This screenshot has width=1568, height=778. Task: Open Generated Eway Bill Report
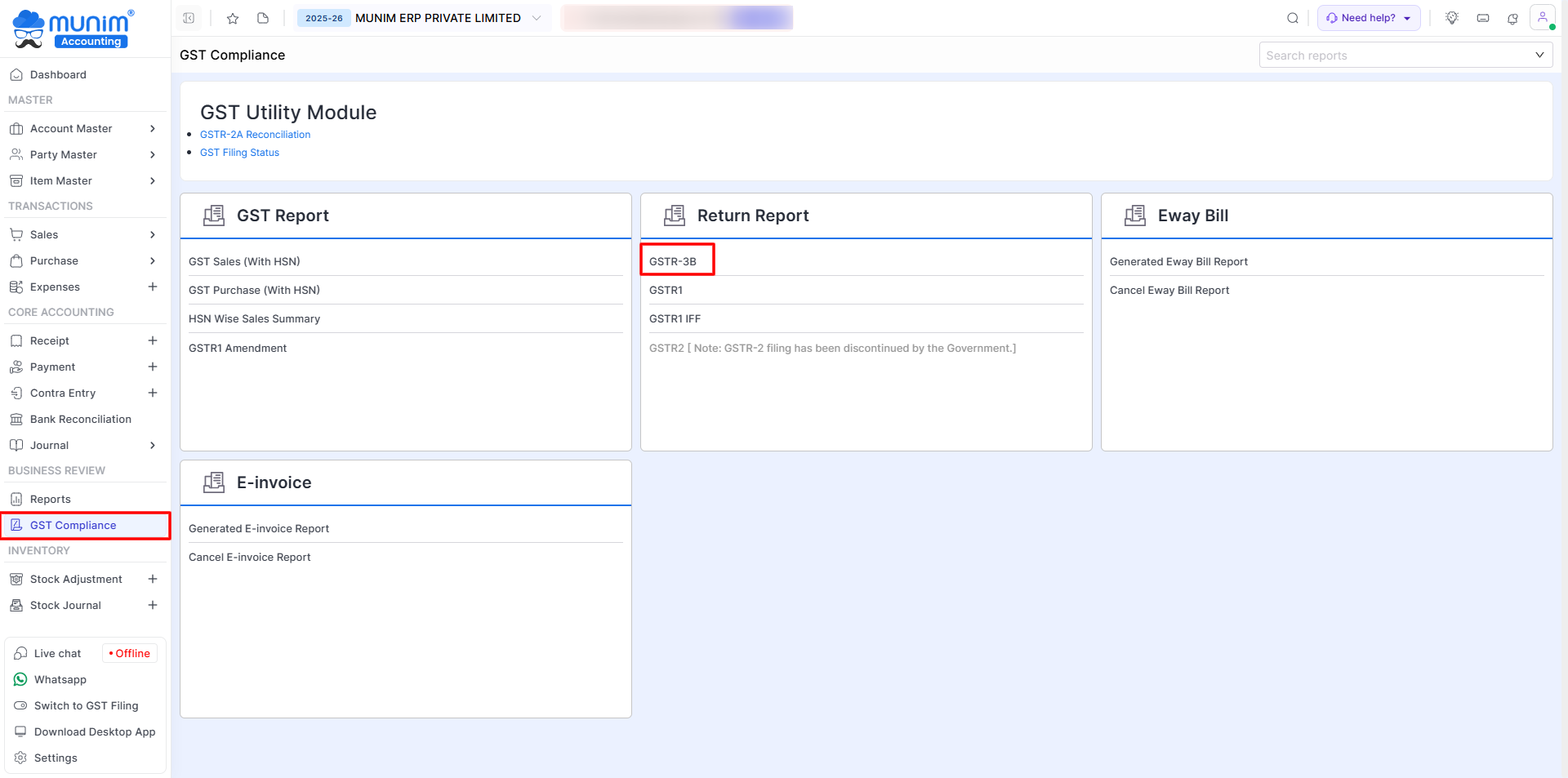[1178, 261]
